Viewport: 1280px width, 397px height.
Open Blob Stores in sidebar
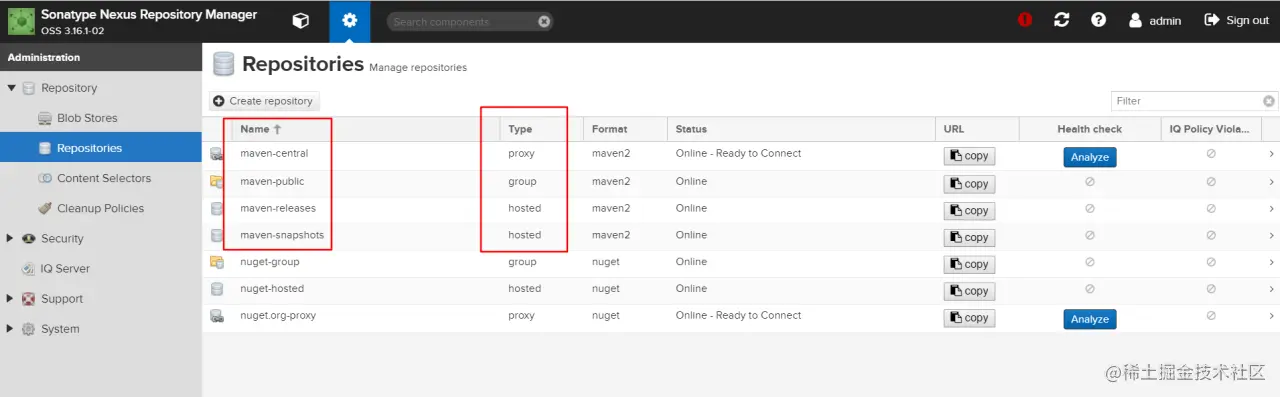pos(87,118)
